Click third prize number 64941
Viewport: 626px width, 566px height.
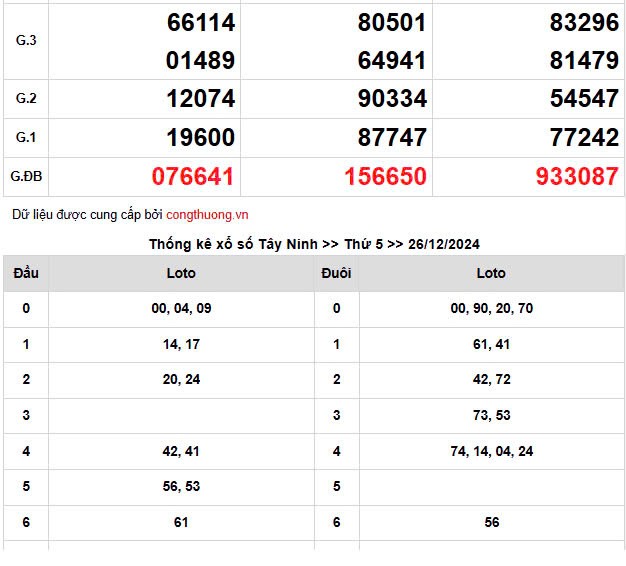[x=392, y=60]
